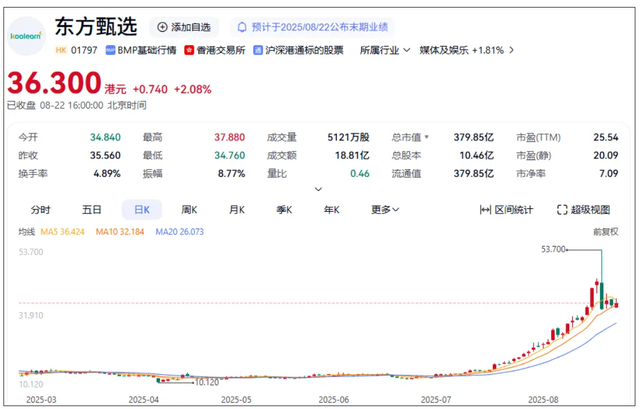Image resolution: width=640 pixels, height=409 pixels.
Task: Toggle the MA10 32.184 line legend
Action: [120, 232]
